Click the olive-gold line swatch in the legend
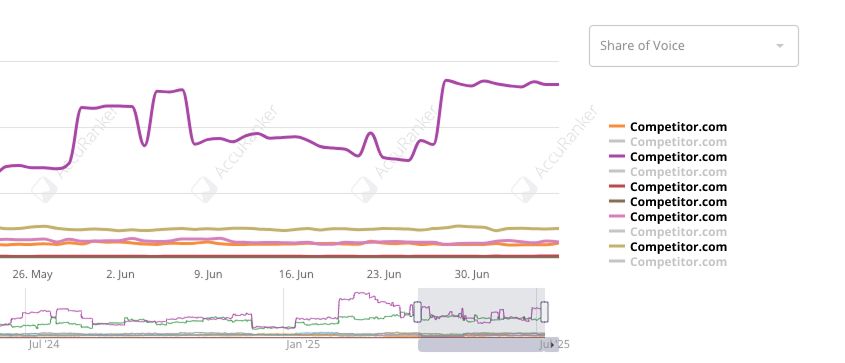The image size is (845, 363). point(617,247)
